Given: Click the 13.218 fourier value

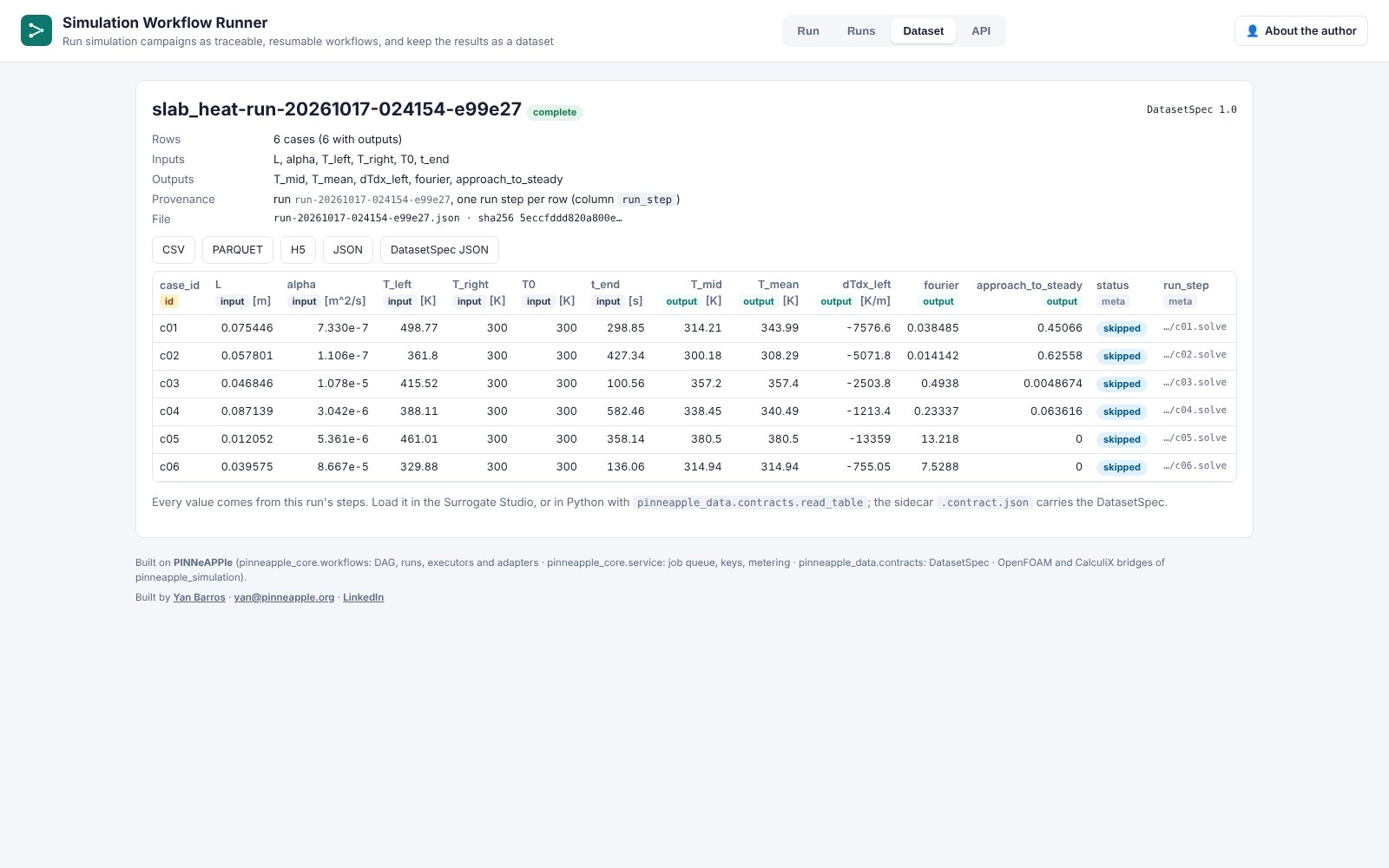Looking at the screenshot, I should [x=940, y=439].
